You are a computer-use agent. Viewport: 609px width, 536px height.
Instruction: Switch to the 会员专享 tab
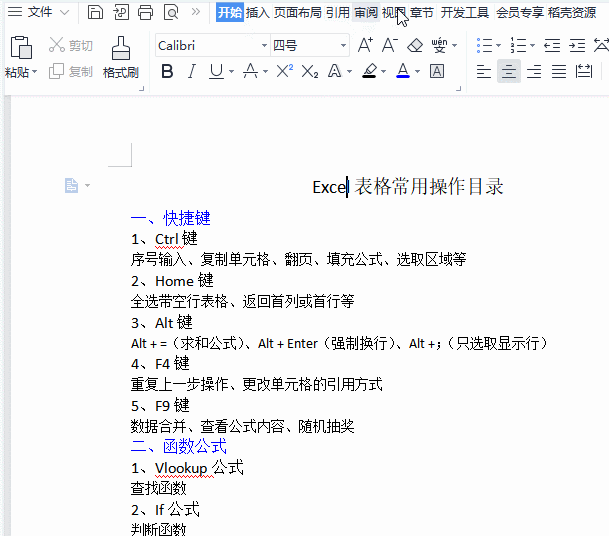click(520, 12)
